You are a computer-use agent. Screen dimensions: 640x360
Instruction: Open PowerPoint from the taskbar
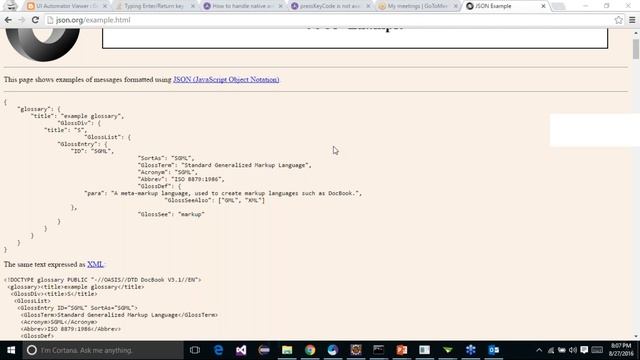click(402, 350)
